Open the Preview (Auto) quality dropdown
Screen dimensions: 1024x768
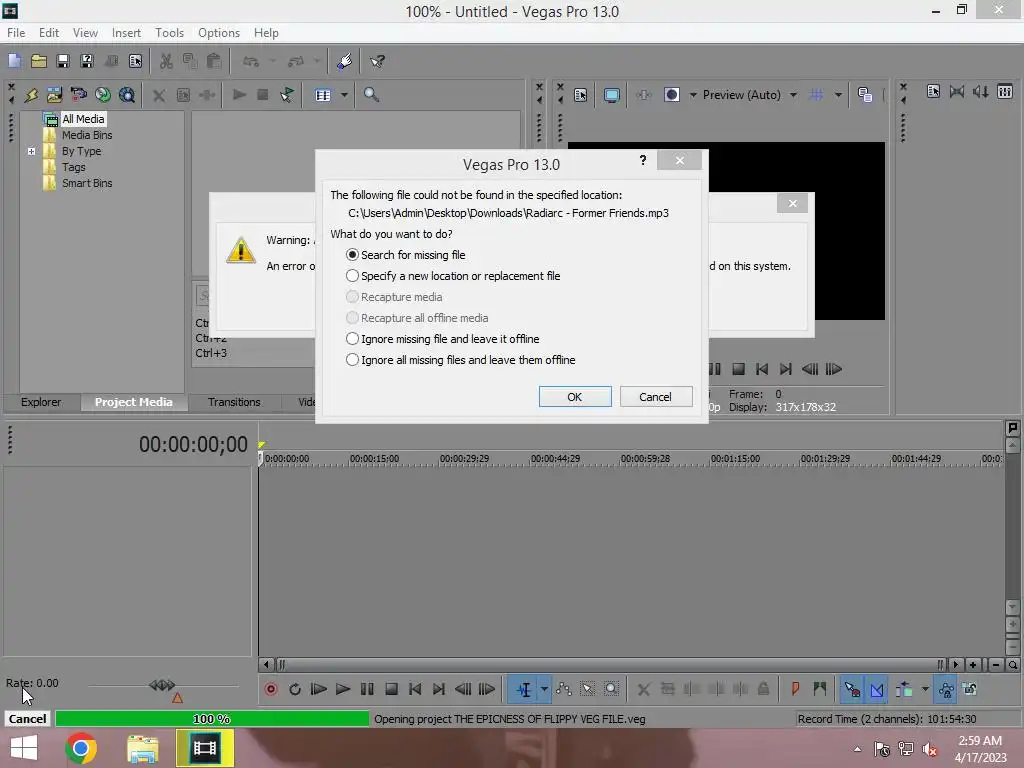click(x=750, y=95)
